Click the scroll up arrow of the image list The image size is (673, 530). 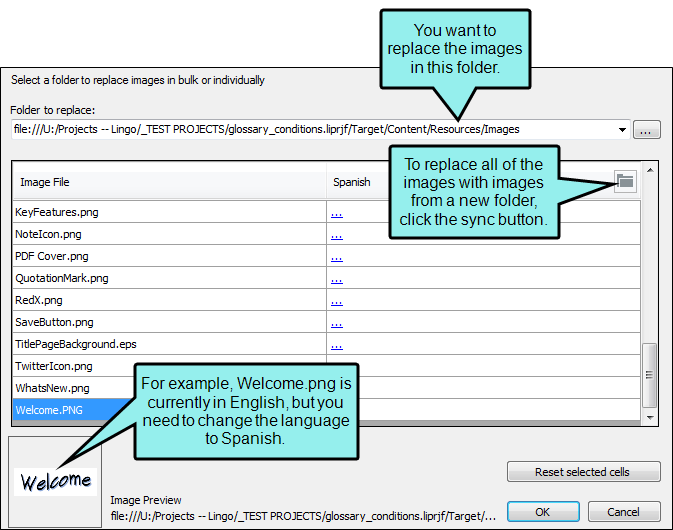650,170
